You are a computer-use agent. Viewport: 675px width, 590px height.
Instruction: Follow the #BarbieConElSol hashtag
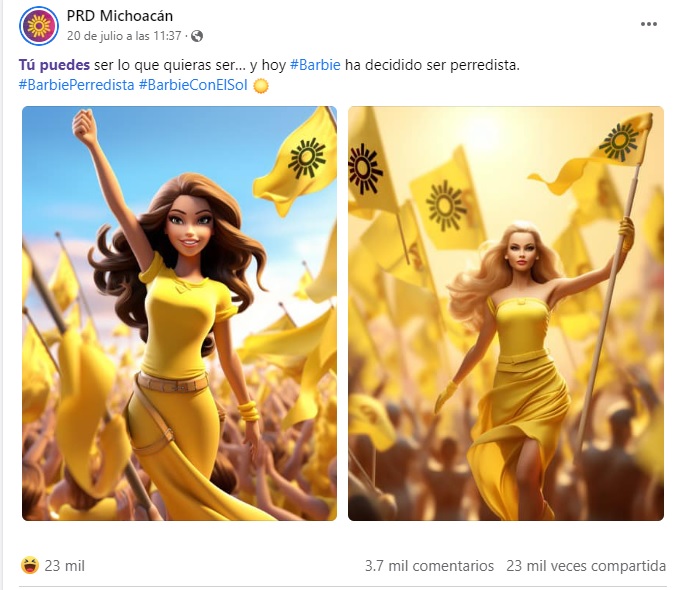(x=193, y=85)
